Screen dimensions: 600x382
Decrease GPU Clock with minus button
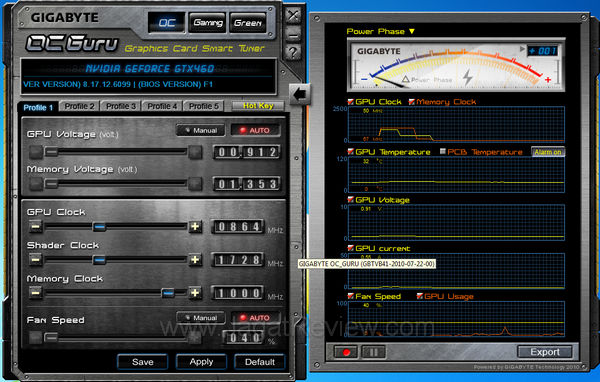[35, 227]
